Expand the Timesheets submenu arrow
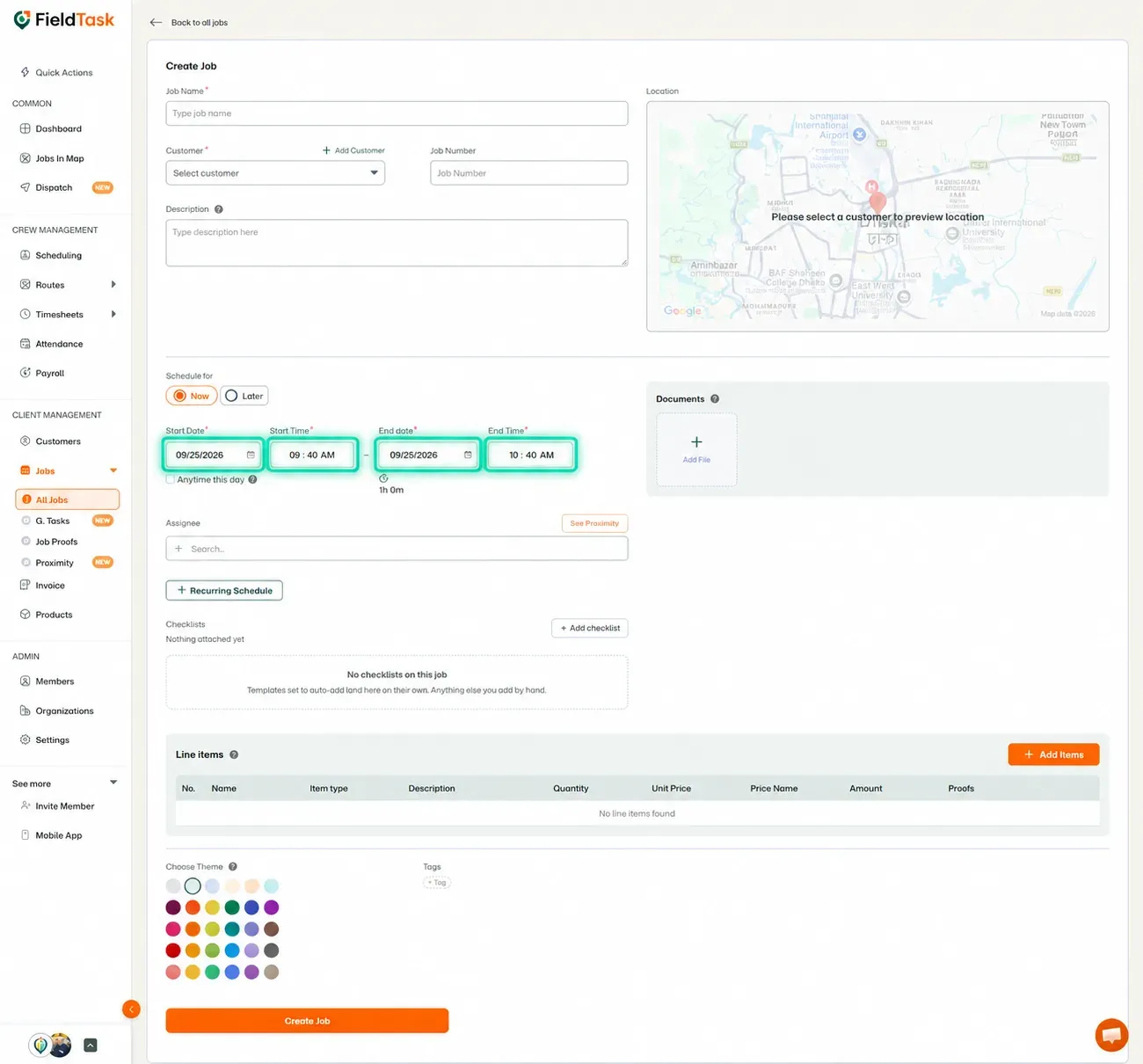The width and height of the screenshot is (1143, 1064). click(113, 314)
